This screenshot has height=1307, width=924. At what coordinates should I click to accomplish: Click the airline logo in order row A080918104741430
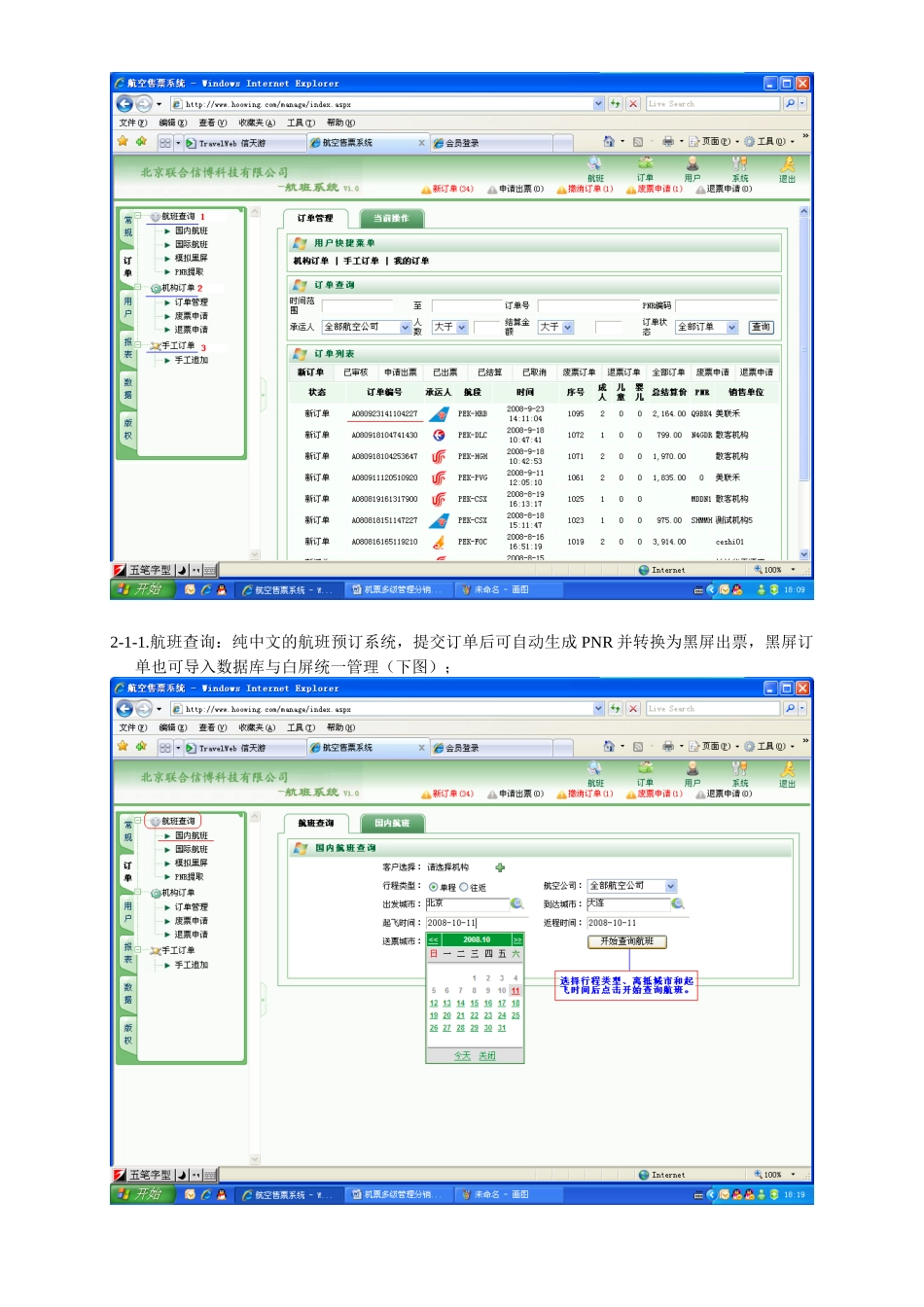coord(439,435)
